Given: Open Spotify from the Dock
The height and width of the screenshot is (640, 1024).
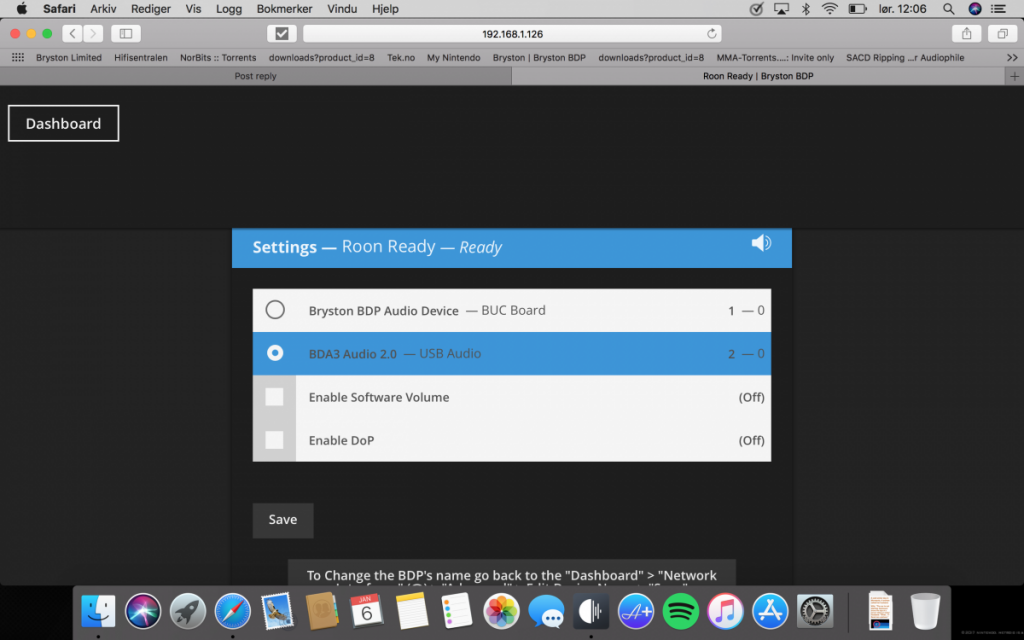Looking at the screenshot, I should pyautogui.click(x=680, y=611).
